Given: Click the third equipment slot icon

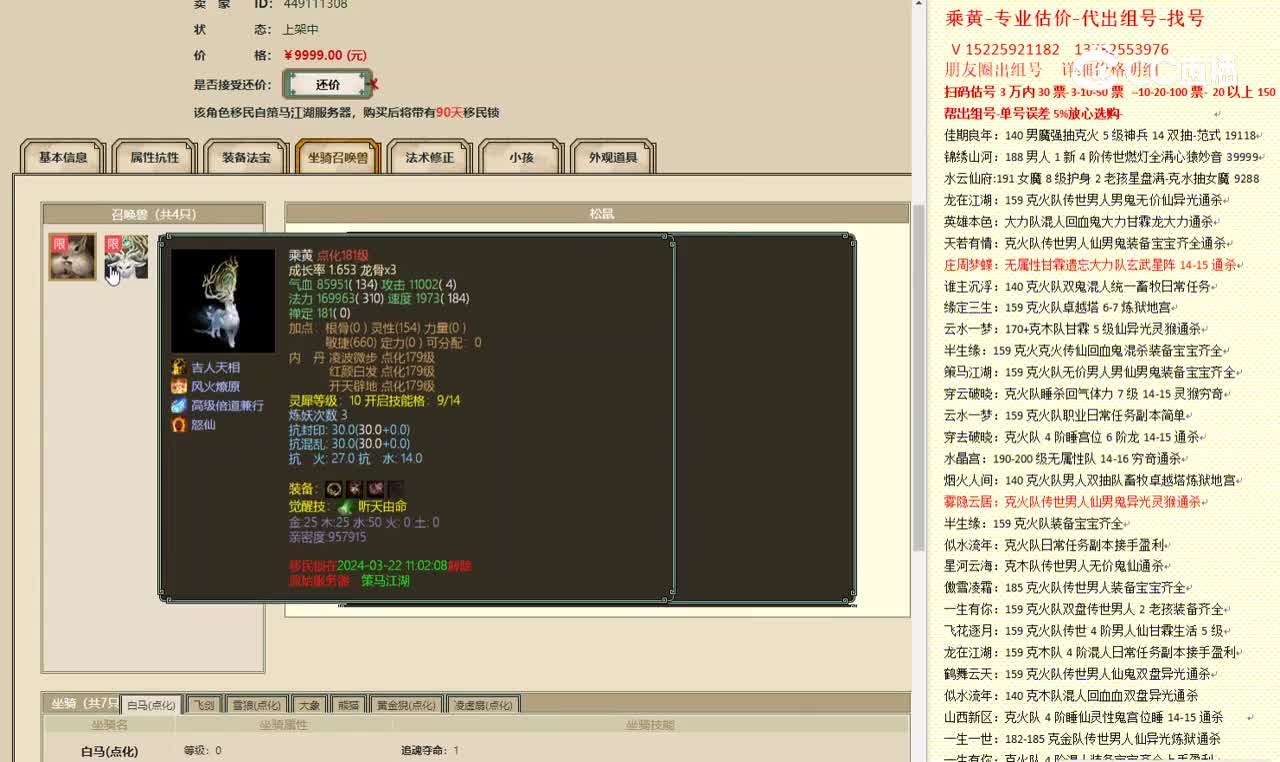Looking at the screenshot, I should point(375,489).
